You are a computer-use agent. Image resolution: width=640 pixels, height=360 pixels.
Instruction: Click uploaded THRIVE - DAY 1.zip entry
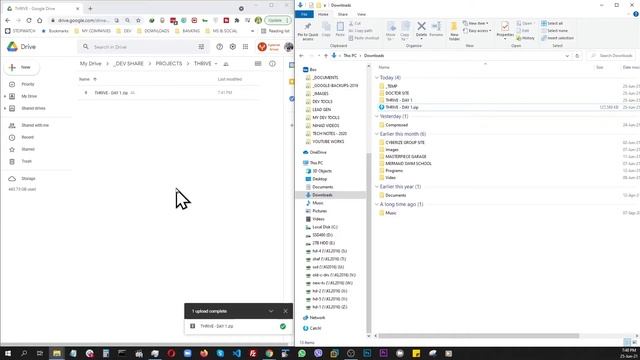(x=238, y=326)
